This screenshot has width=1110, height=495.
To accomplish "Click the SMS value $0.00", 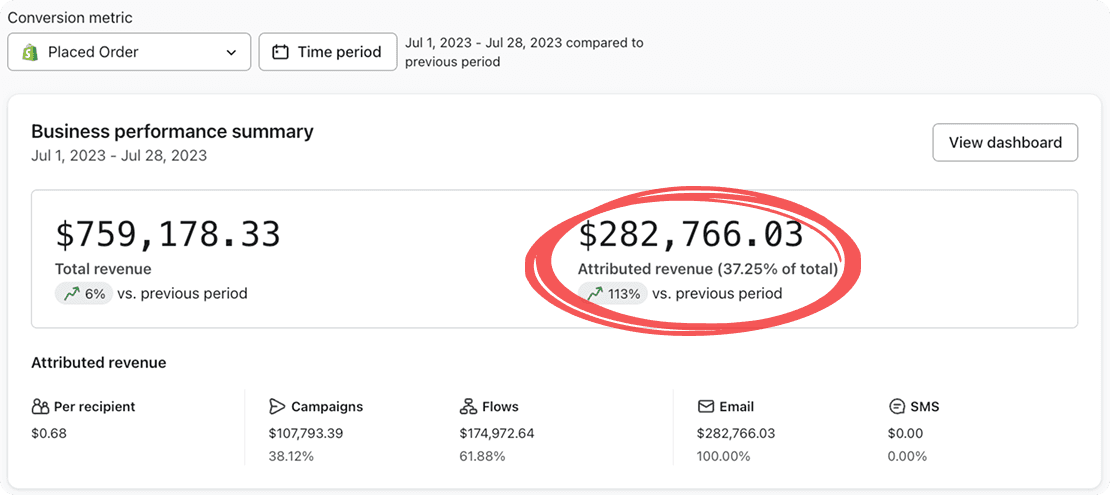I will 905,433.
